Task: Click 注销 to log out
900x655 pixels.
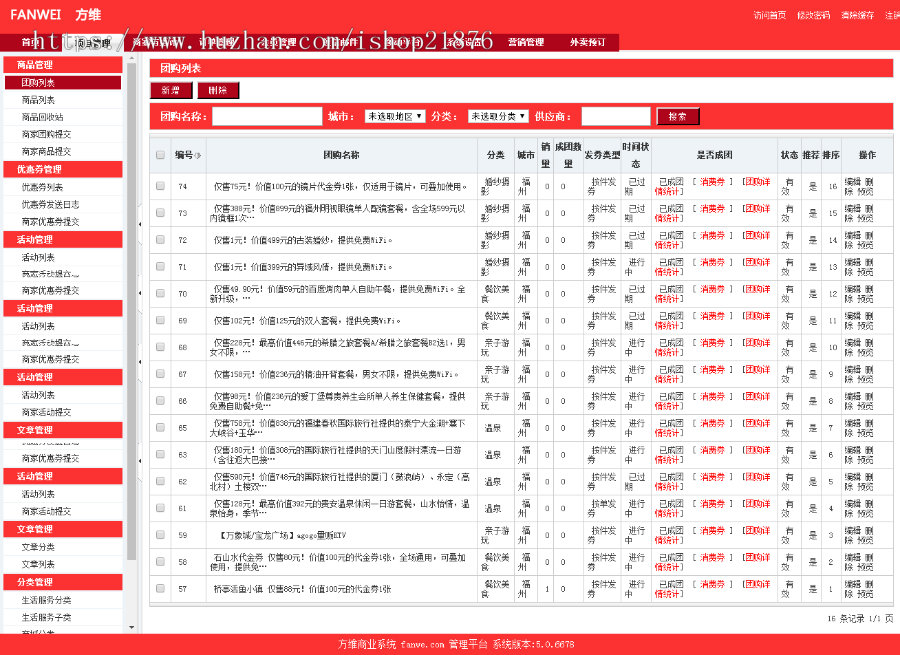Action: [x=892, y=16]
